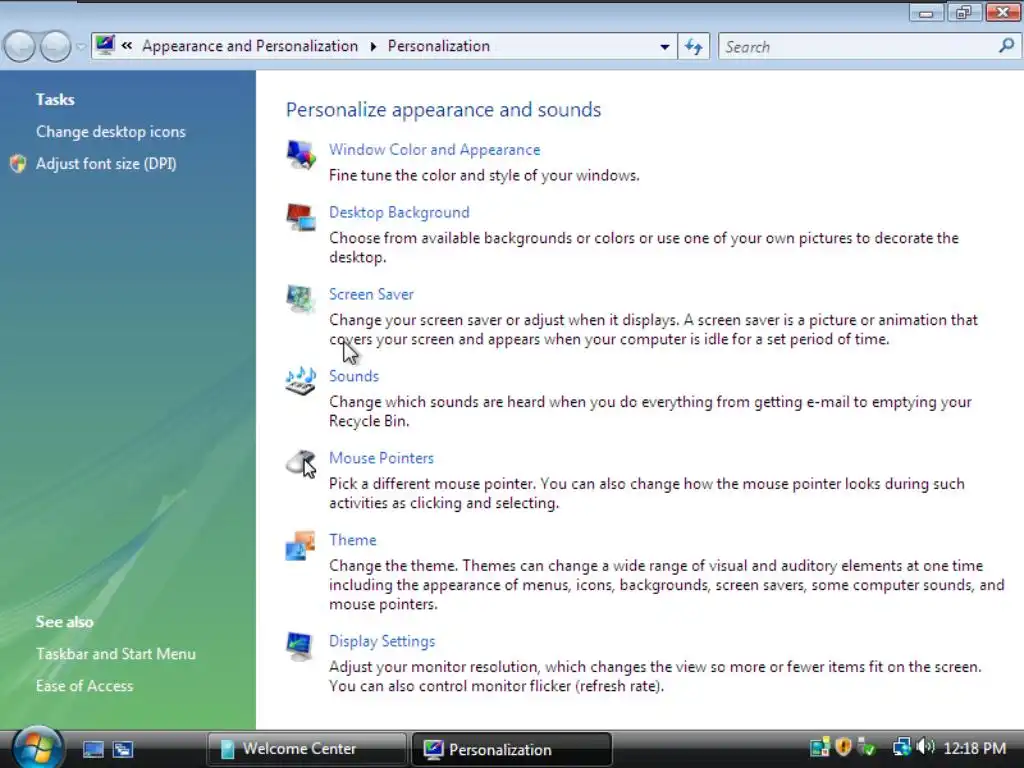The image size is (1024, 768).
Task: Open Display Settings link
Action: 382,641
